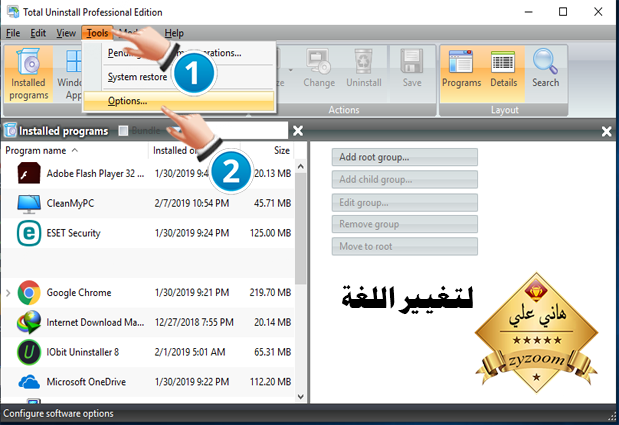Select the Microsoft OneDrive row name
The height and width of the screenshot is (425, 619).
click(x=86, y=382)
